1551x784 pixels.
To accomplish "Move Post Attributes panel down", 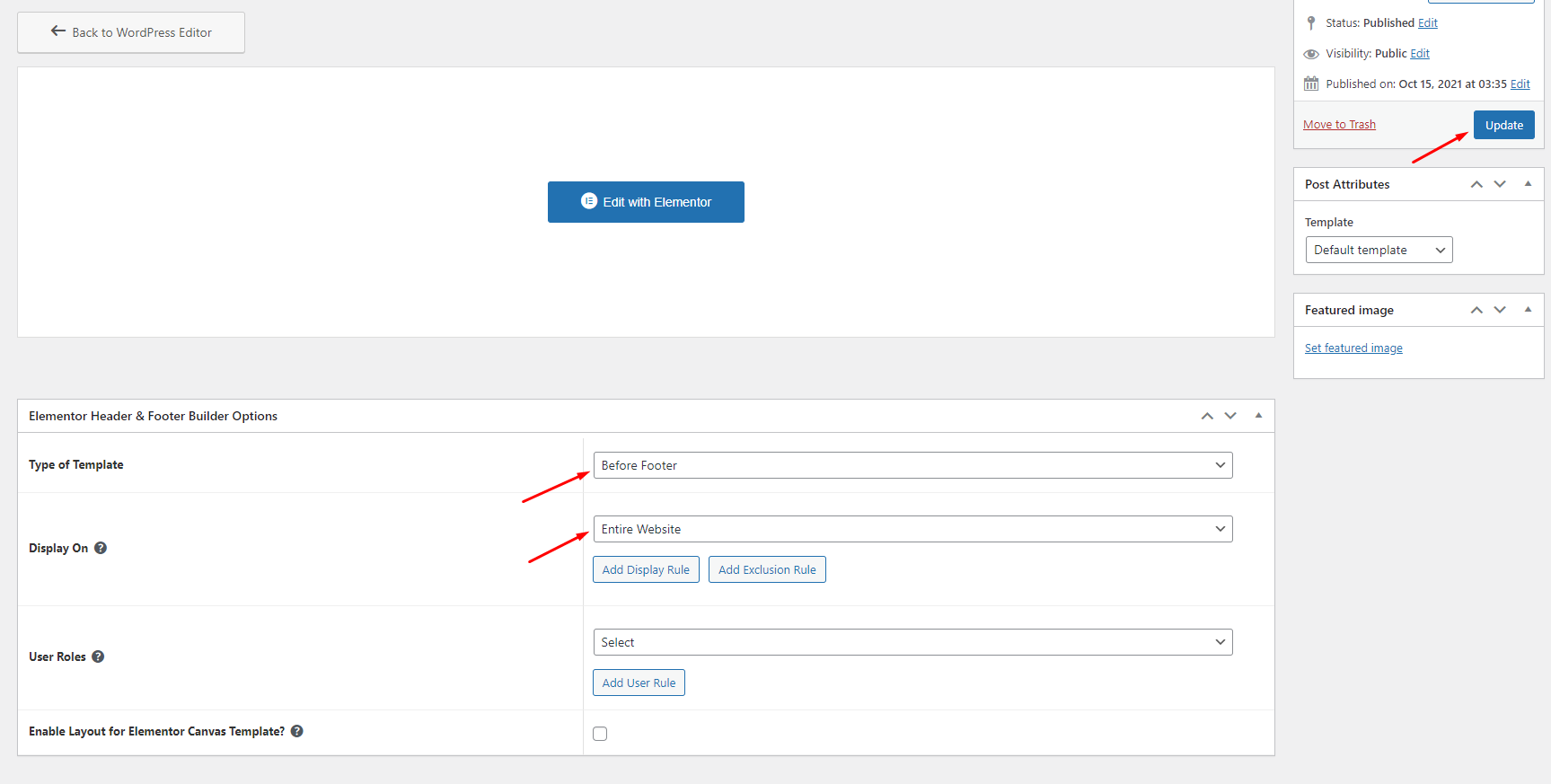I will (1500, 184).
